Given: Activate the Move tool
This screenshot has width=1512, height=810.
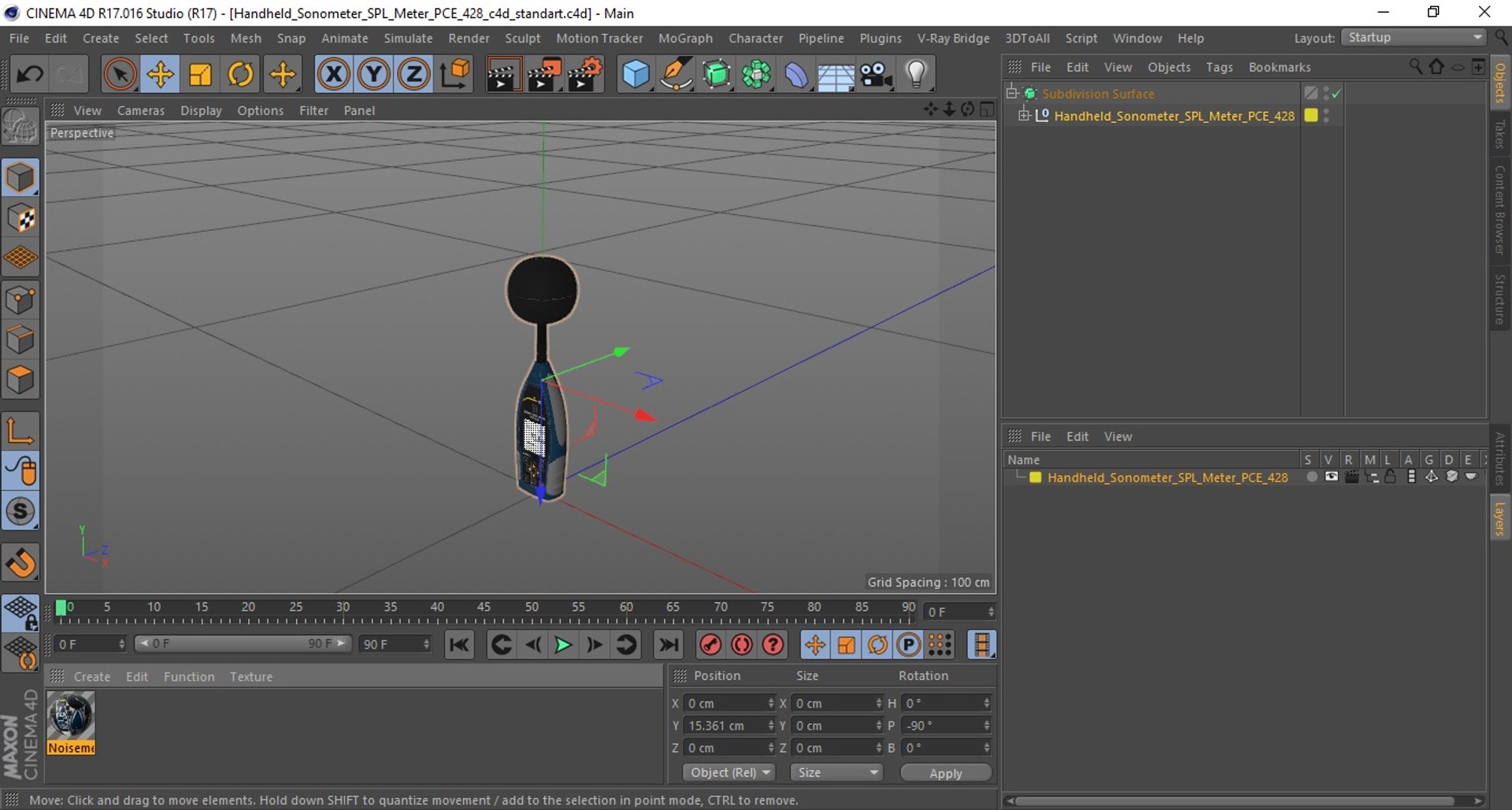Looking at the screenshot, I should (160, 74).
